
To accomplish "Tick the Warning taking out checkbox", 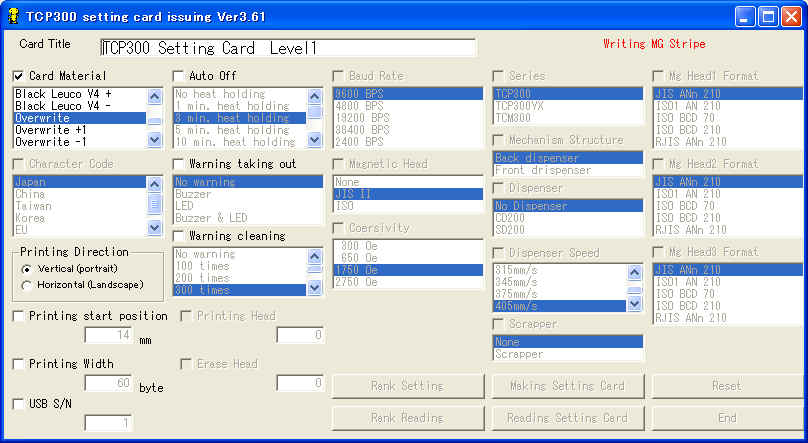I will pyautogui.click(x=178, y=164).
